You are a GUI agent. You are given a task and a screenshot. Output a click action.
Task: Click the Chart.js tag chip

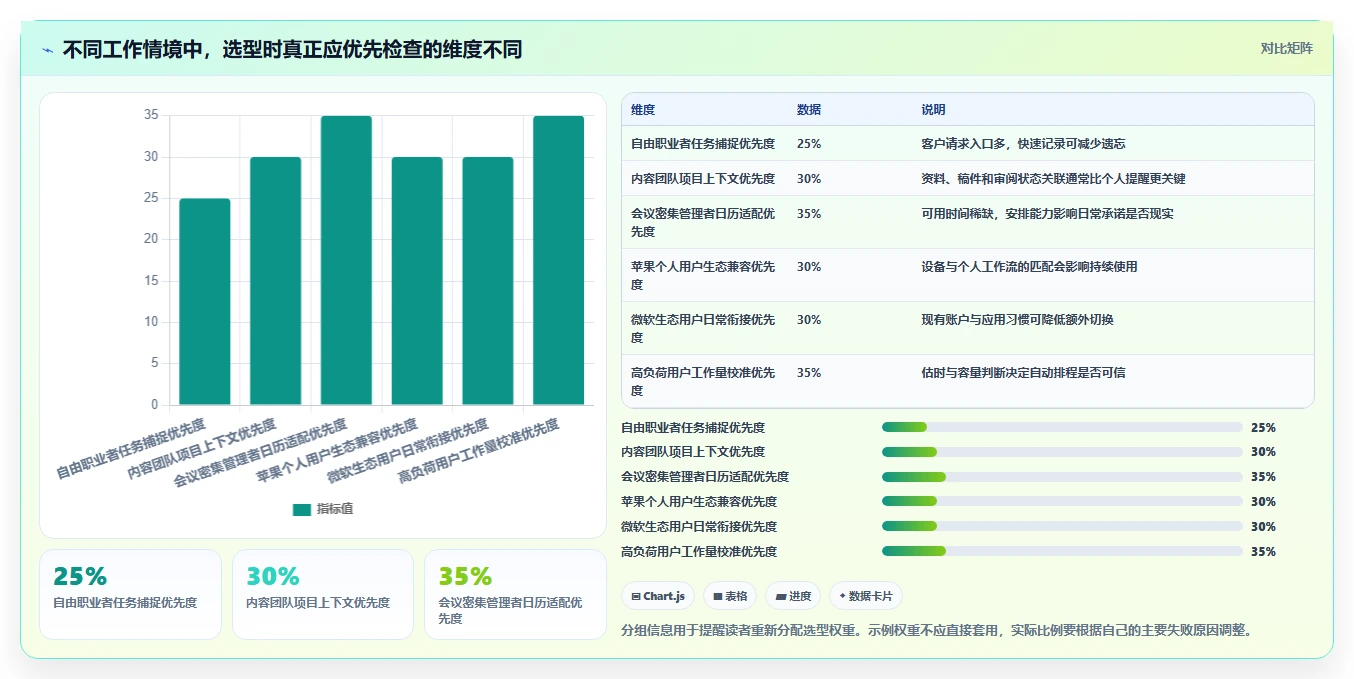click(658, 596)
